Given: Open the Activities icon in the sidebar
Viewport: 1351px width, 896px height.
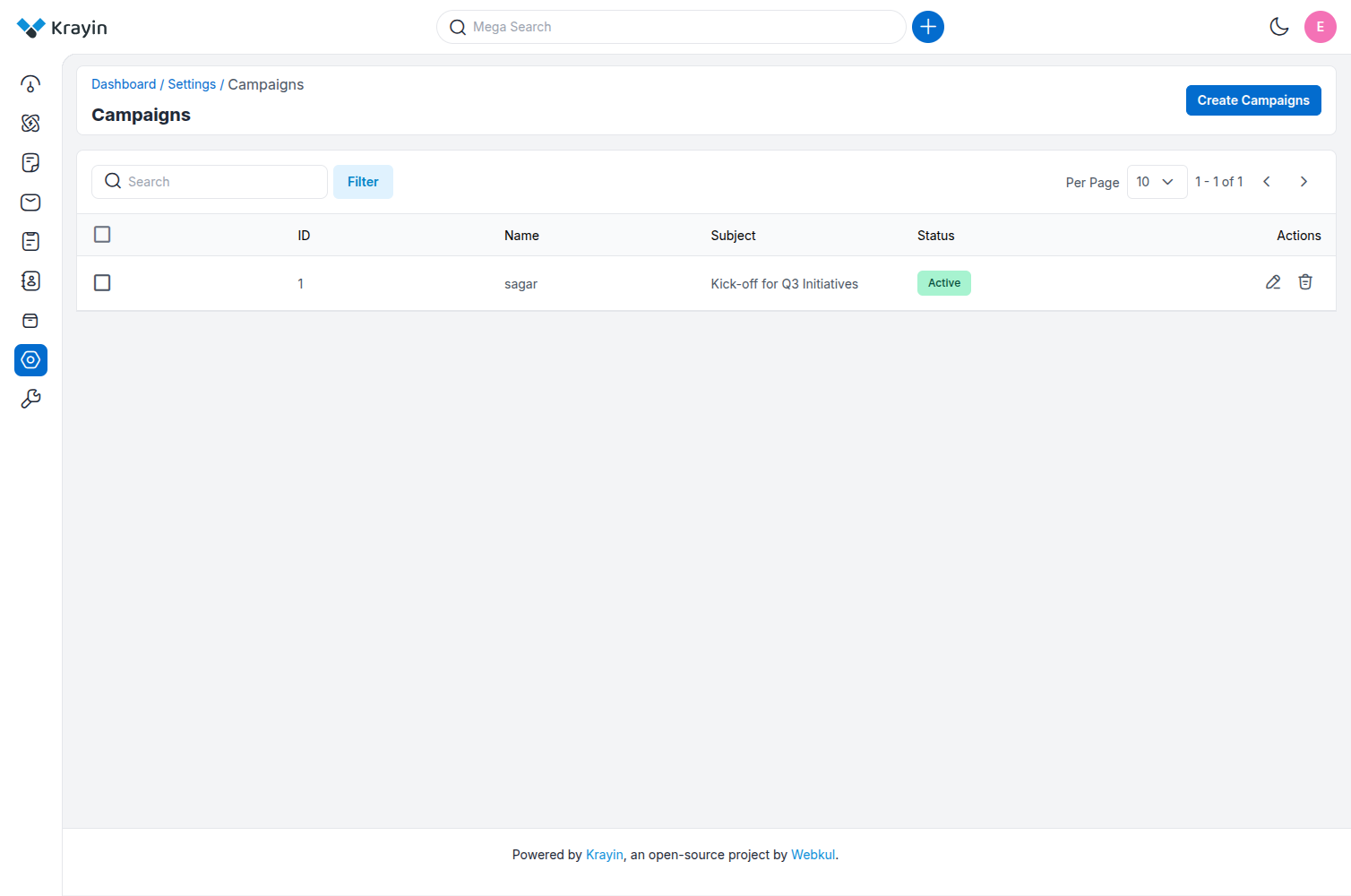Looking at the screenshot, I should [30, 242].
